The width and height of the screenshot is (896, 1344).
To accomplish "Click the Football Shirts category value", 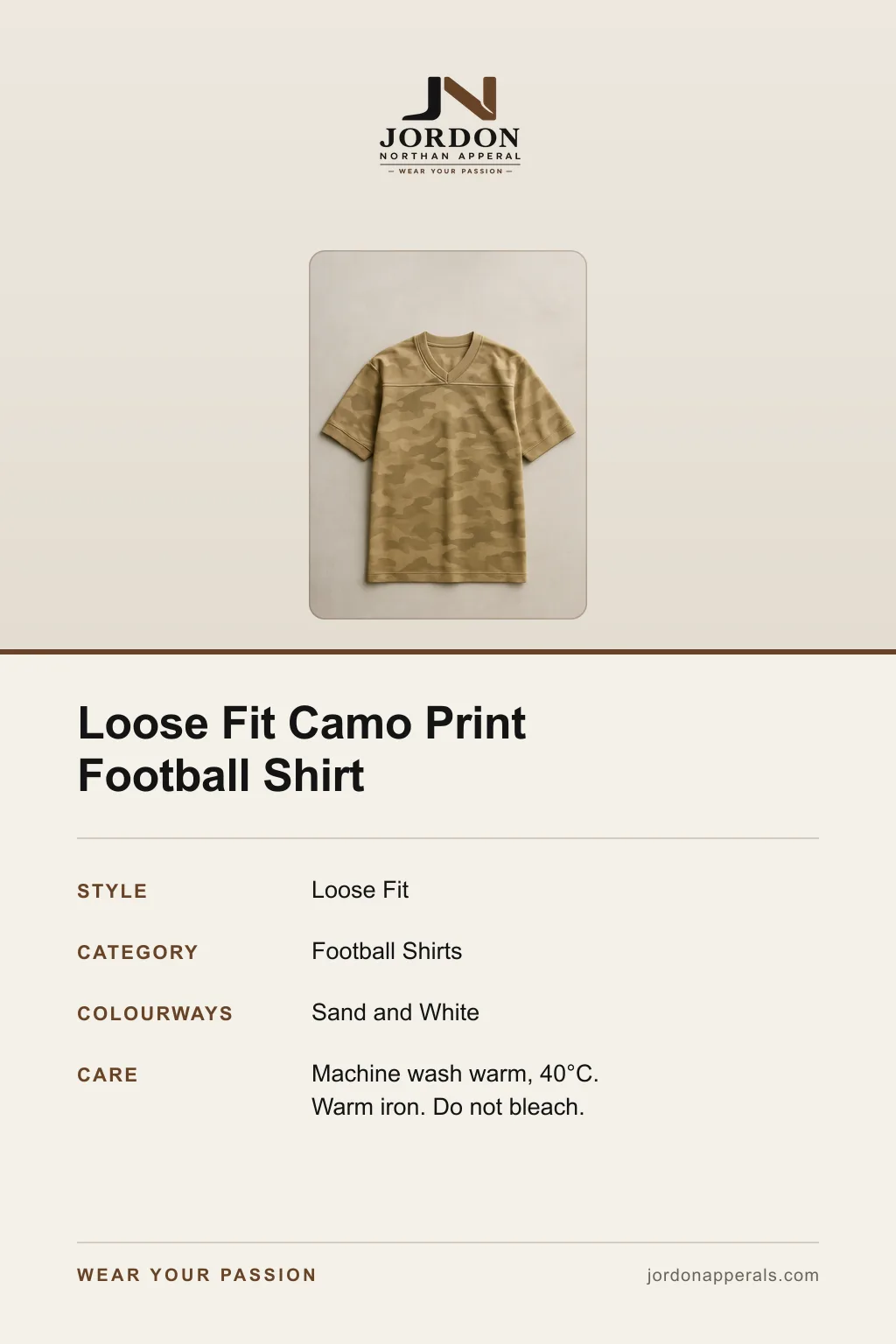I will [x=387, y=951].
